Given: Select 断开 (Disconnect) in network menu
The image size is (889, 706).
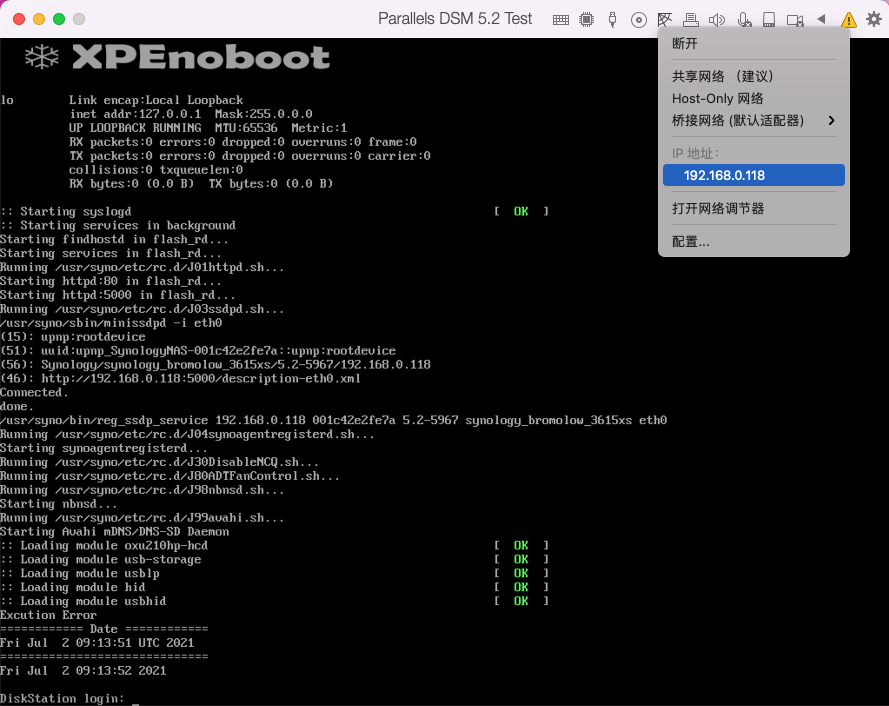Looking at the screenshot, I should [753, 44].
